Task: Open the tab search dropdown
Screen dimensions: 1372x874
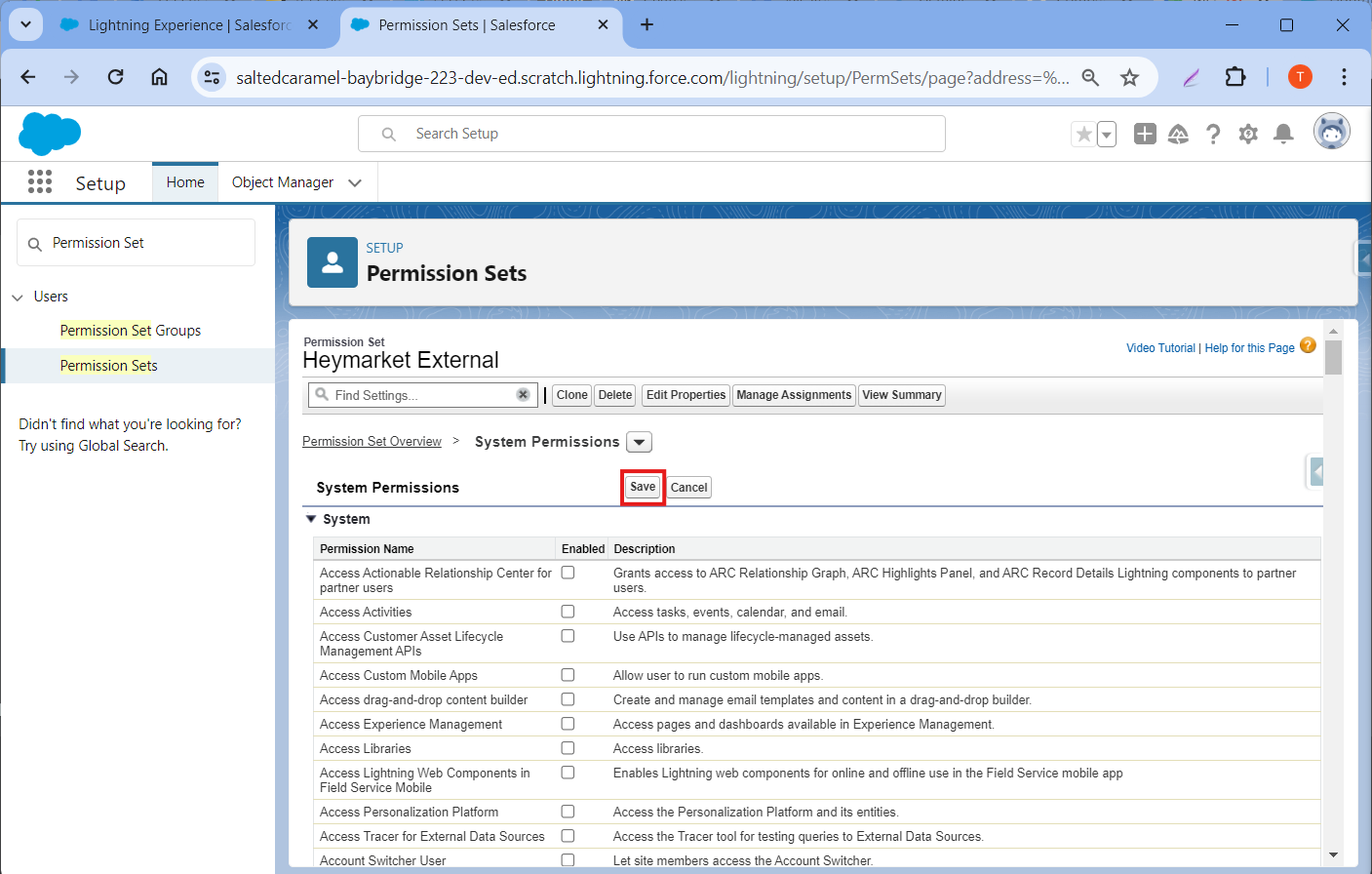Action: (25, 24)
